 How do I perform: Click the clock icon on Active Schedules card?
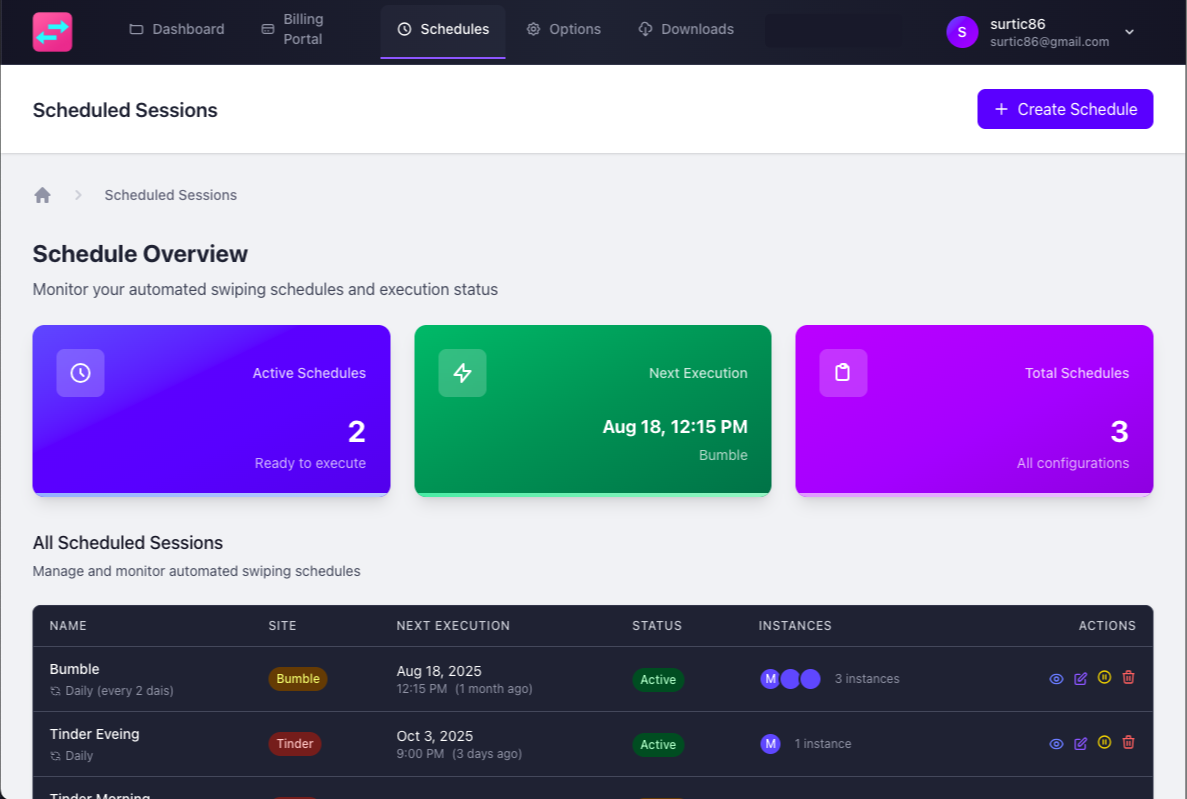click(x=80, y=373)
